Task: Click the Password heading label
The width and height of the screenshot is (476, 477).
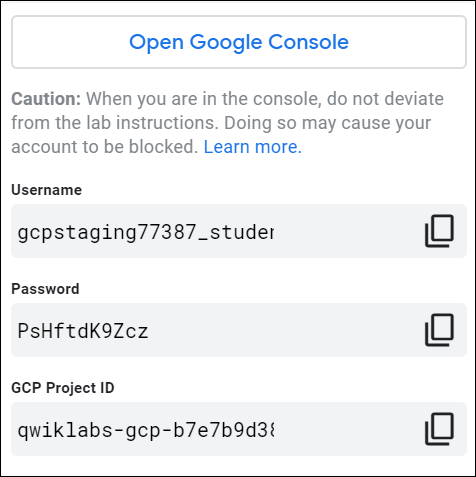Action: 45,289
